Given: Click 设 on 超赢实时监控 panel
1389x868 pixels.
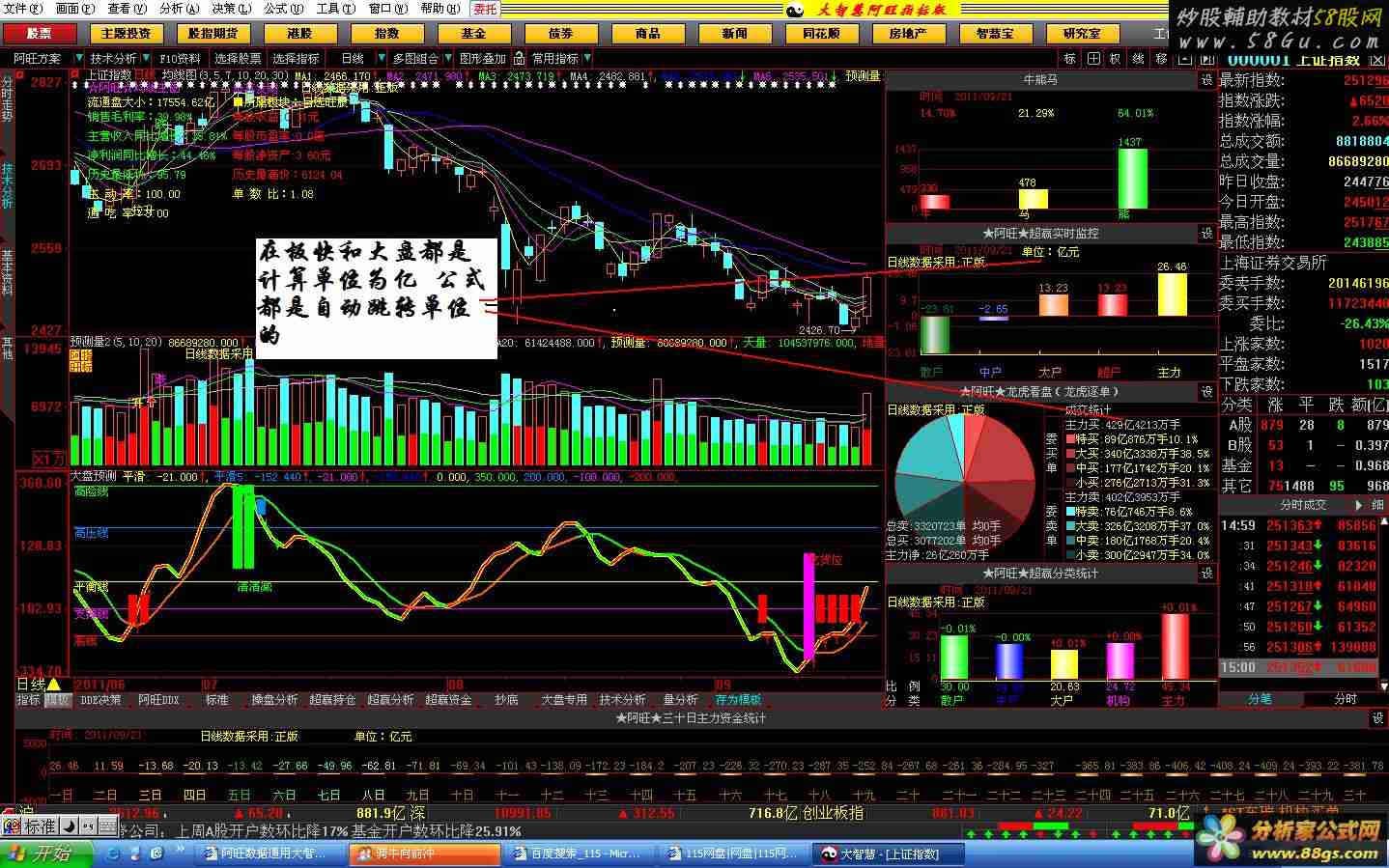Looking at the screenshot, I should click(1206, 233).
